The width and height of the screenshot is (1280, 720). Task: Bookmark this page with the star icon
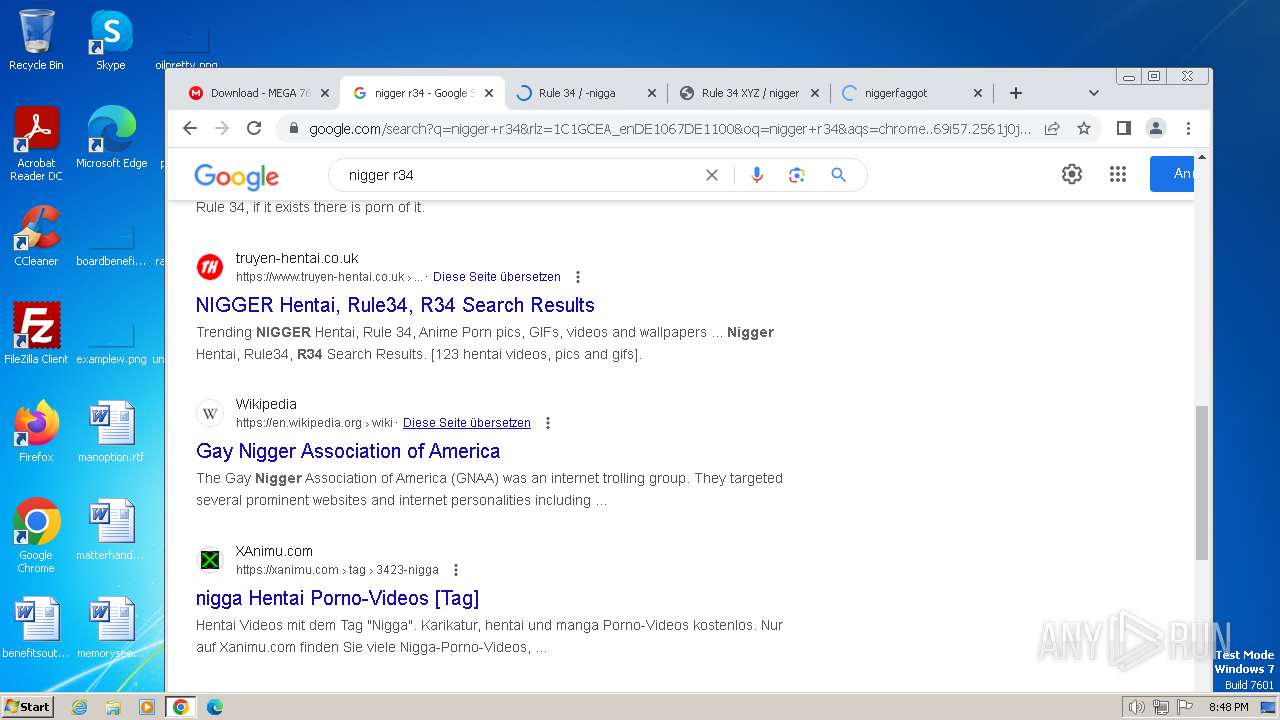pyautogui.click(x=1084, y=128)
